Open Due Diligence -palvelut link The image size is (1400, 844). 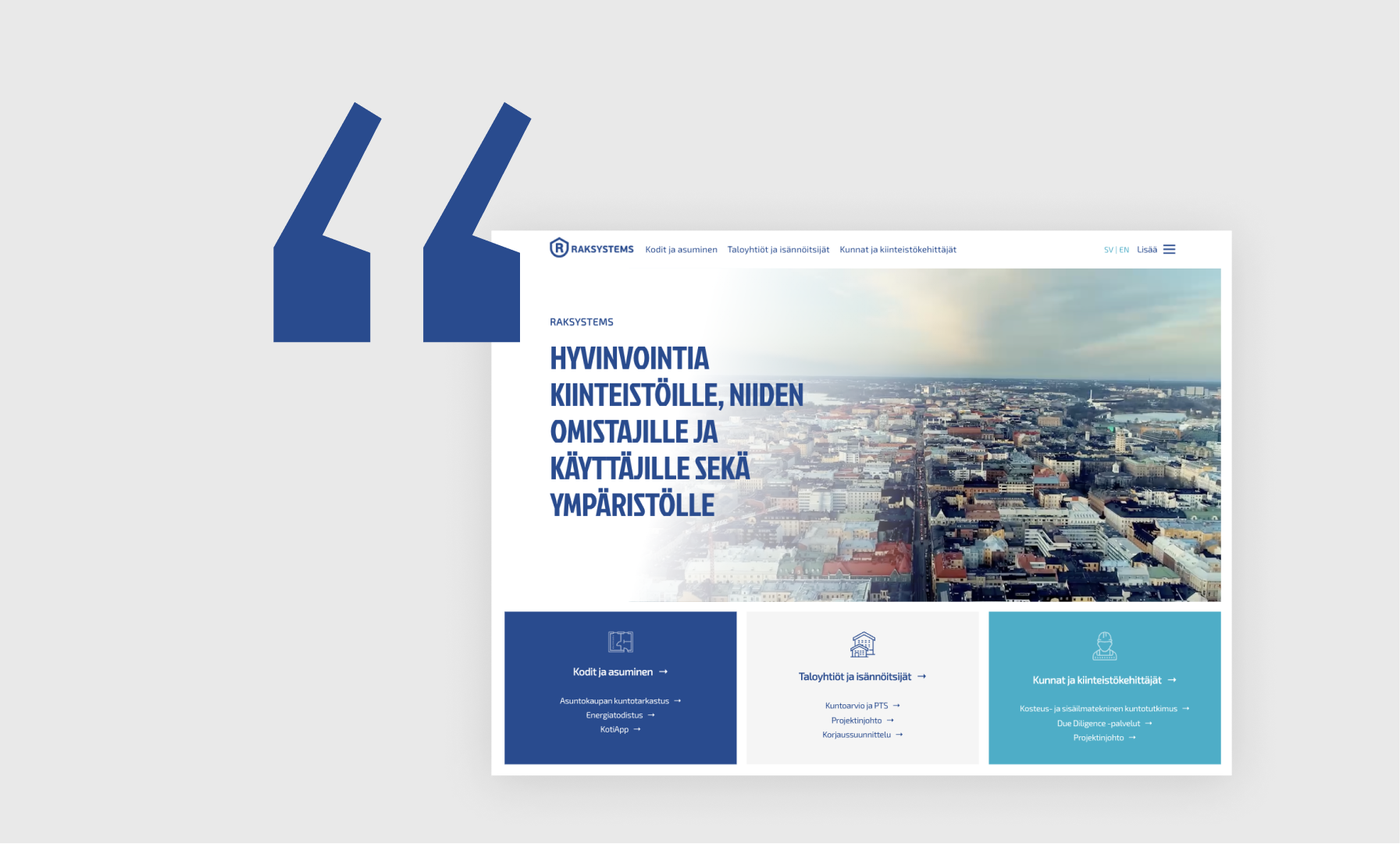[1104, 724]
